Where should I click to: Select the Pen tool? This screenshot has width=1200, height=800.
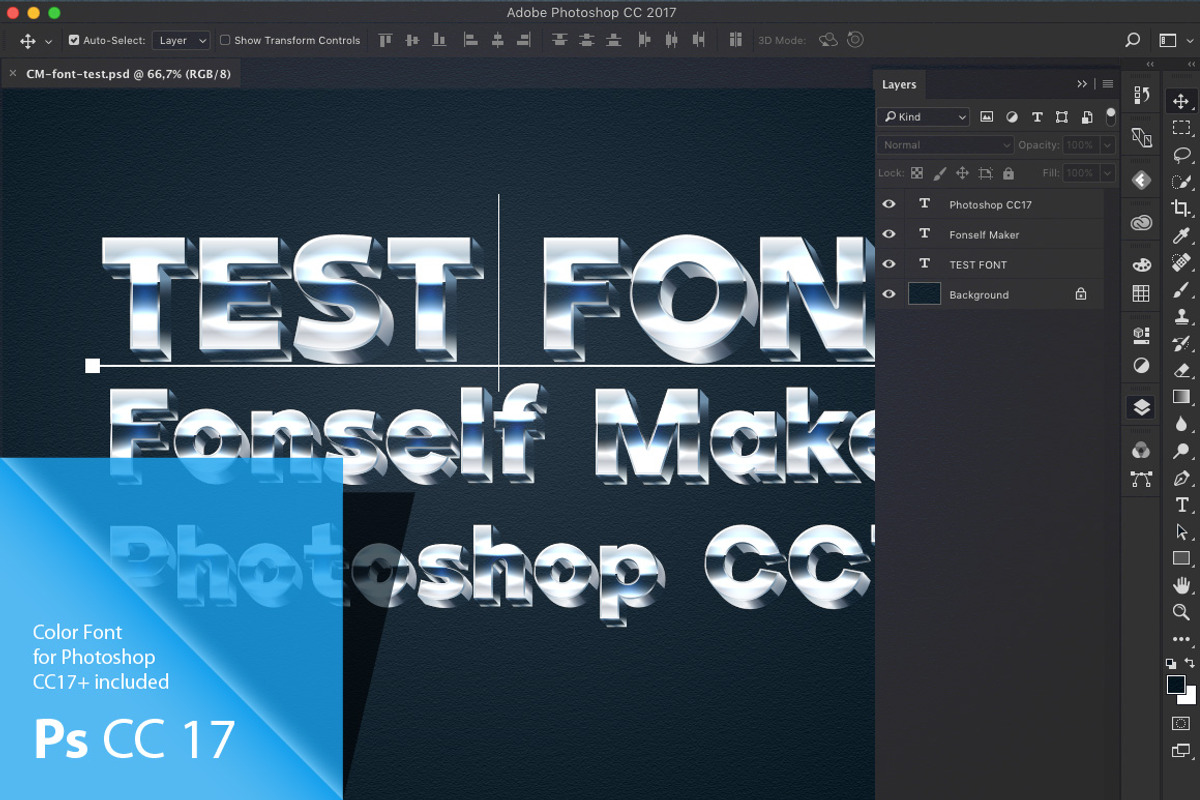(1181, 478)
